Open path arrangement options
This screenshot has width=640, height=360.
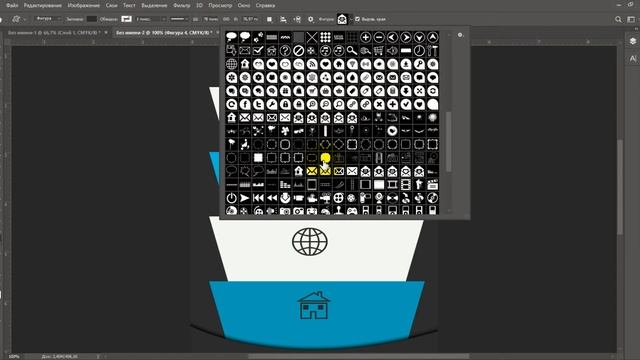point(297,19)
